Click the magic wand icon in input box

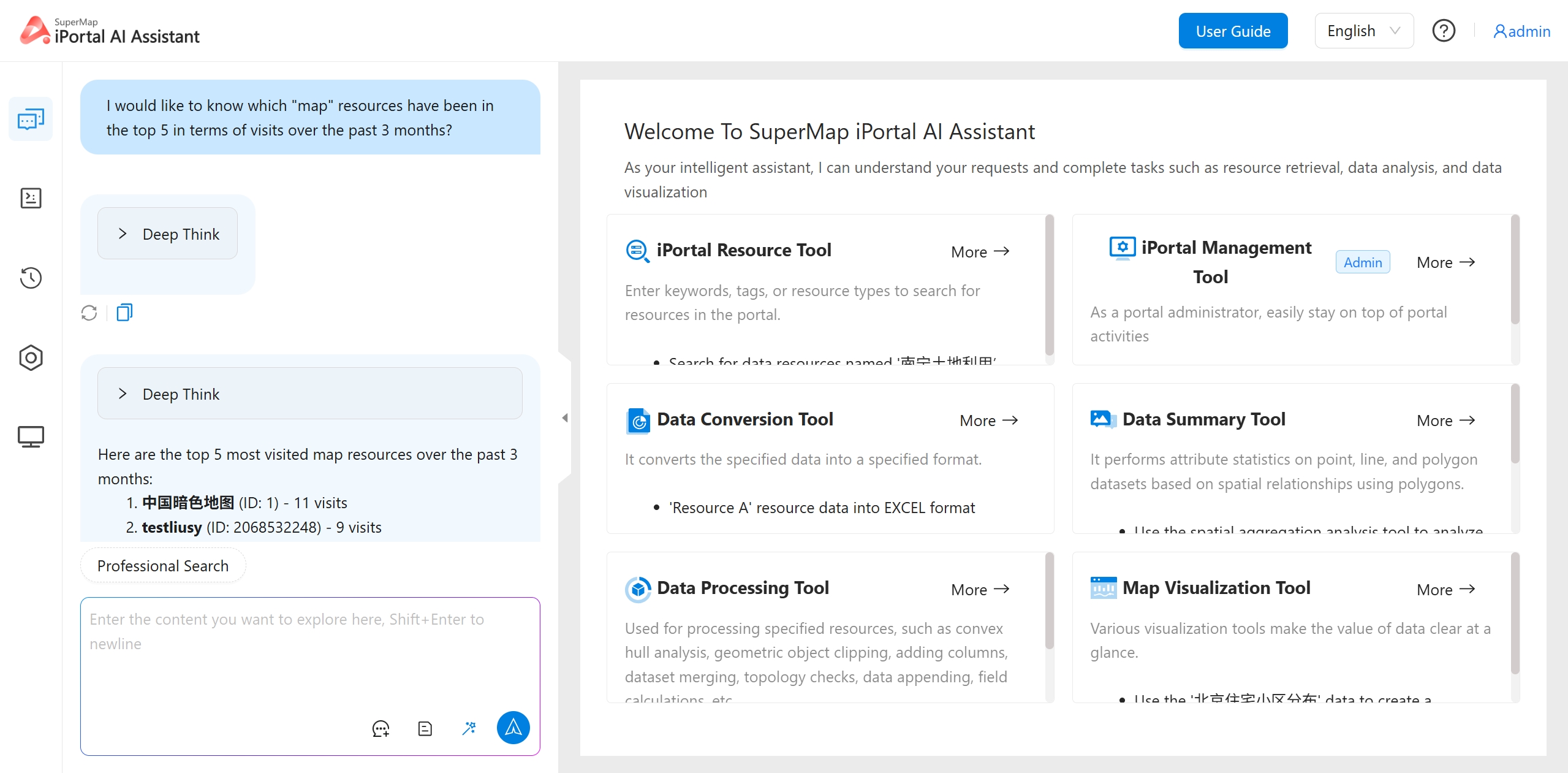(x=469, y=728)
